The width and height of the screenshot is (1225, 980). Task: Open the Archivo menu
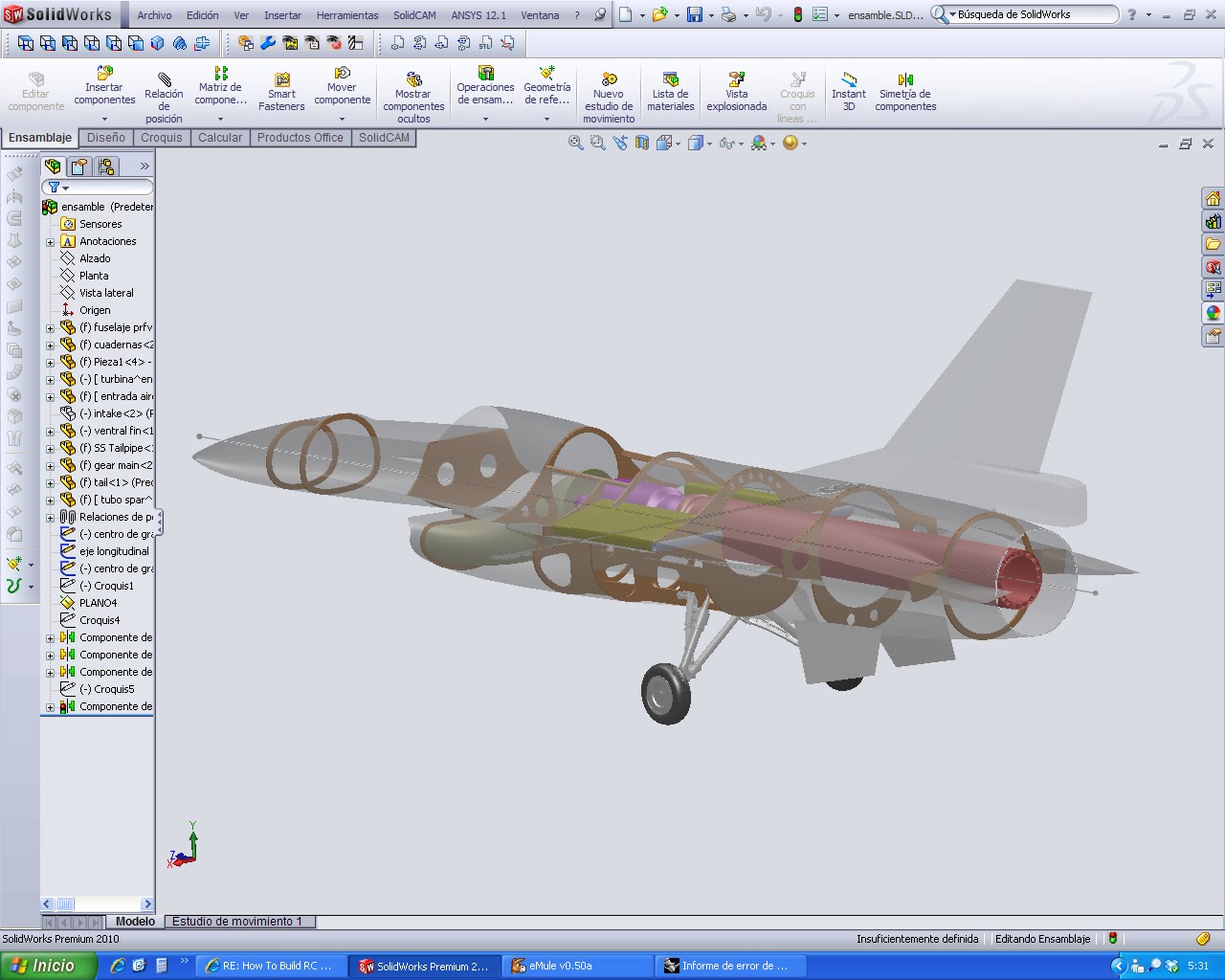click(x=154, y=15)
